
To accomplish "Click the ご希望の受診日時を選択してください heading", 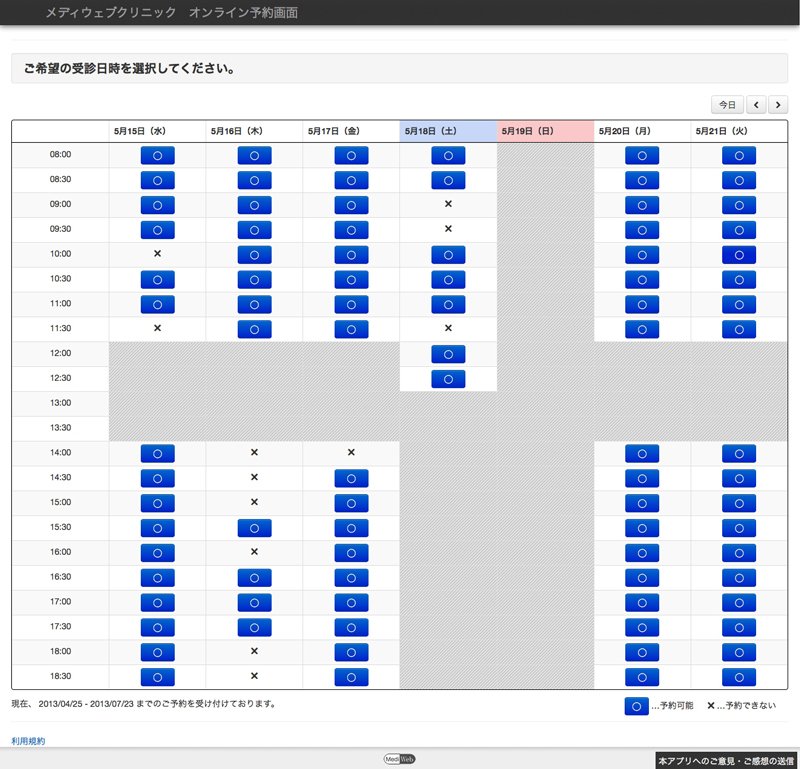I will point(130,68).
